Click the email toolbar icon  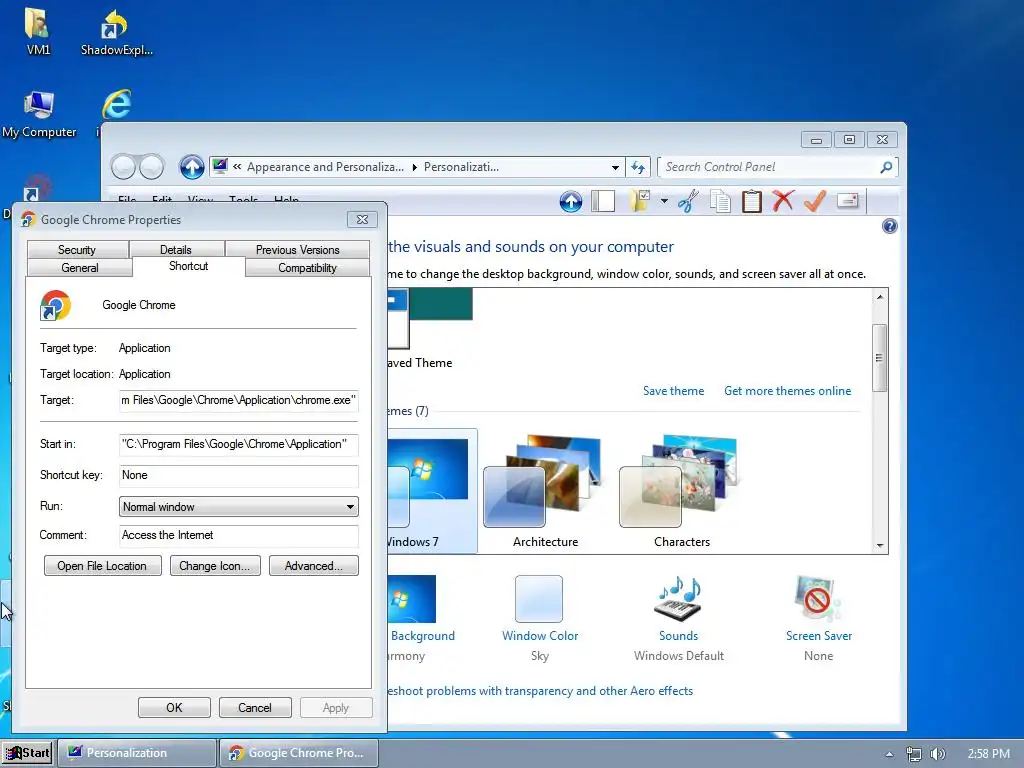tap(848, 201)
